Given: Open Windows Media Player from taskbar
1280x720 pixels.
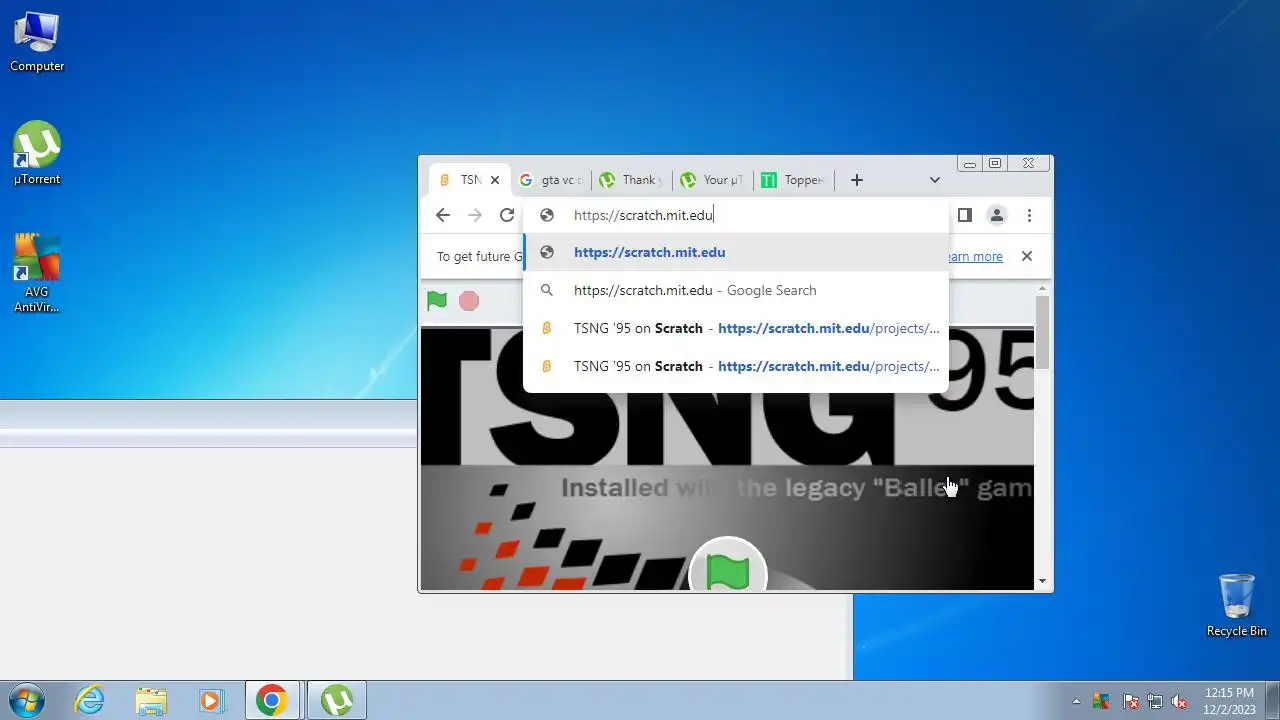Looking at the screenshot, I should click(x=211, y=700).
